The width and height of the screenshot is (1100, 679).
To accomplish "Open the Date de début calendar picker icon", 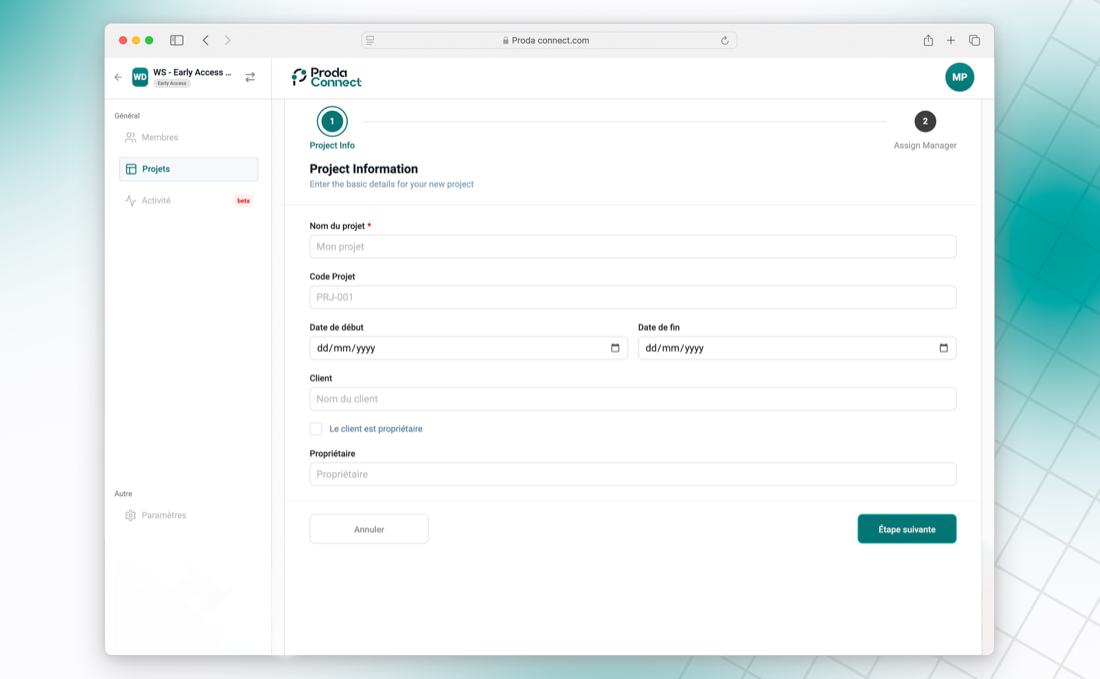I will click(x=615, y=348).
